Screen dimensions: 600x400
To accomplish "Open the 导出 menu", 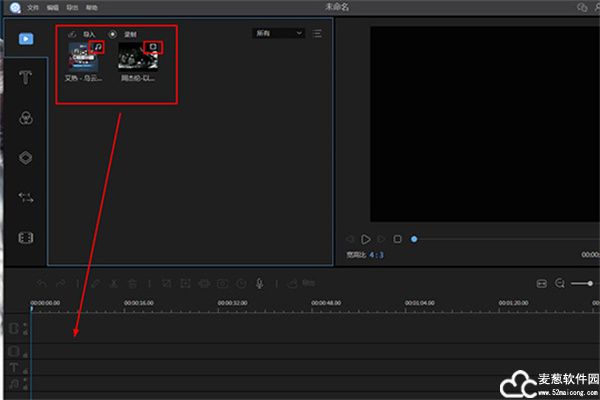I will [73, 7].
